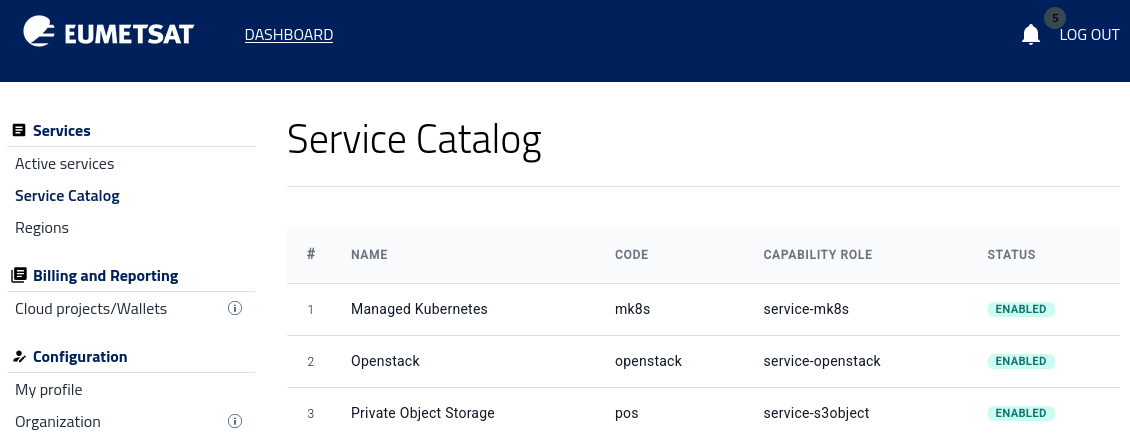Click row number 3 cell
The width and height of the screenshot is (1130, 441).
pyautogui.click(x=311, y=414)
